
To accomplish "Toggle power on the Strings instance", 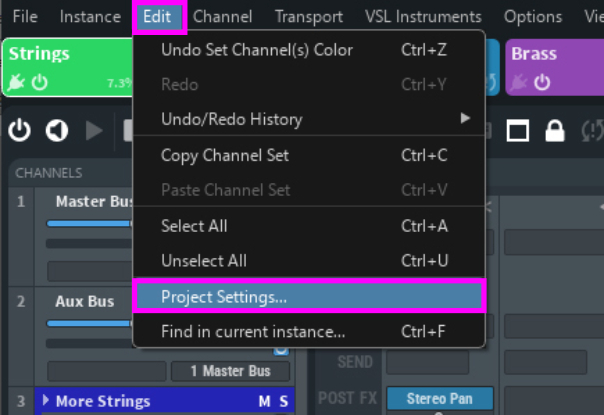I will (x=40, y=82).
